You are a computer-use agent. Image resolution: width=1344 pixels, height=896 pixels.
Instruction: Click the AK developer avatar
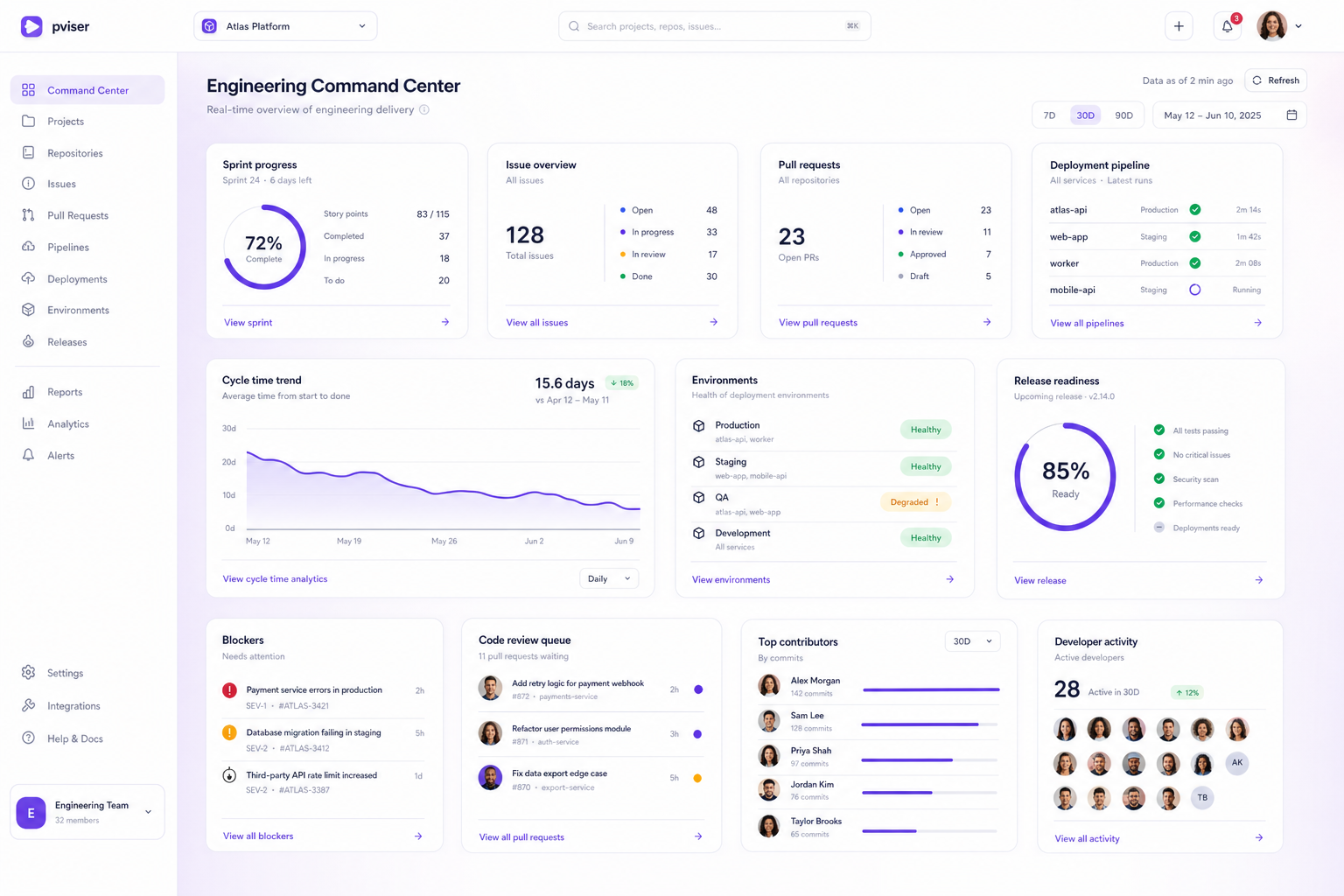pos(1237,763)
